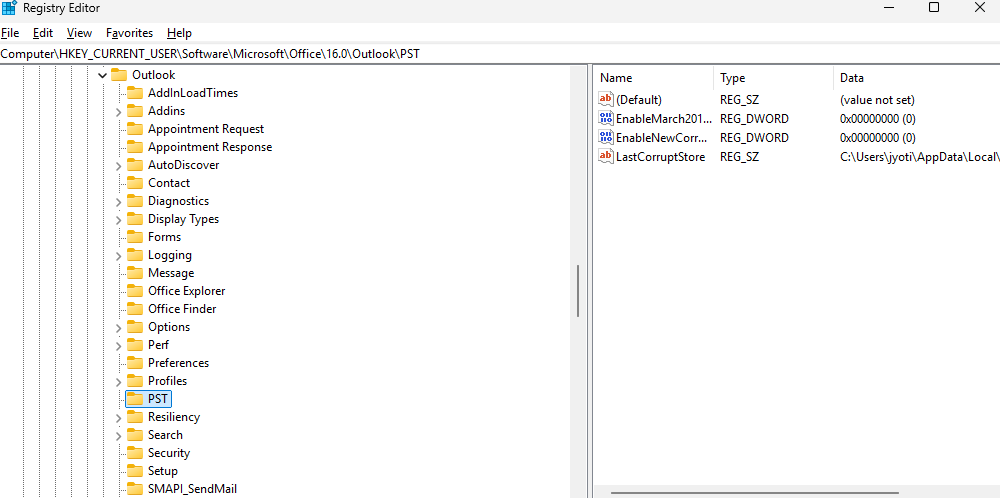1000x498 pixels.
Task: Expand the Diagnostics key
Action: 119,202
